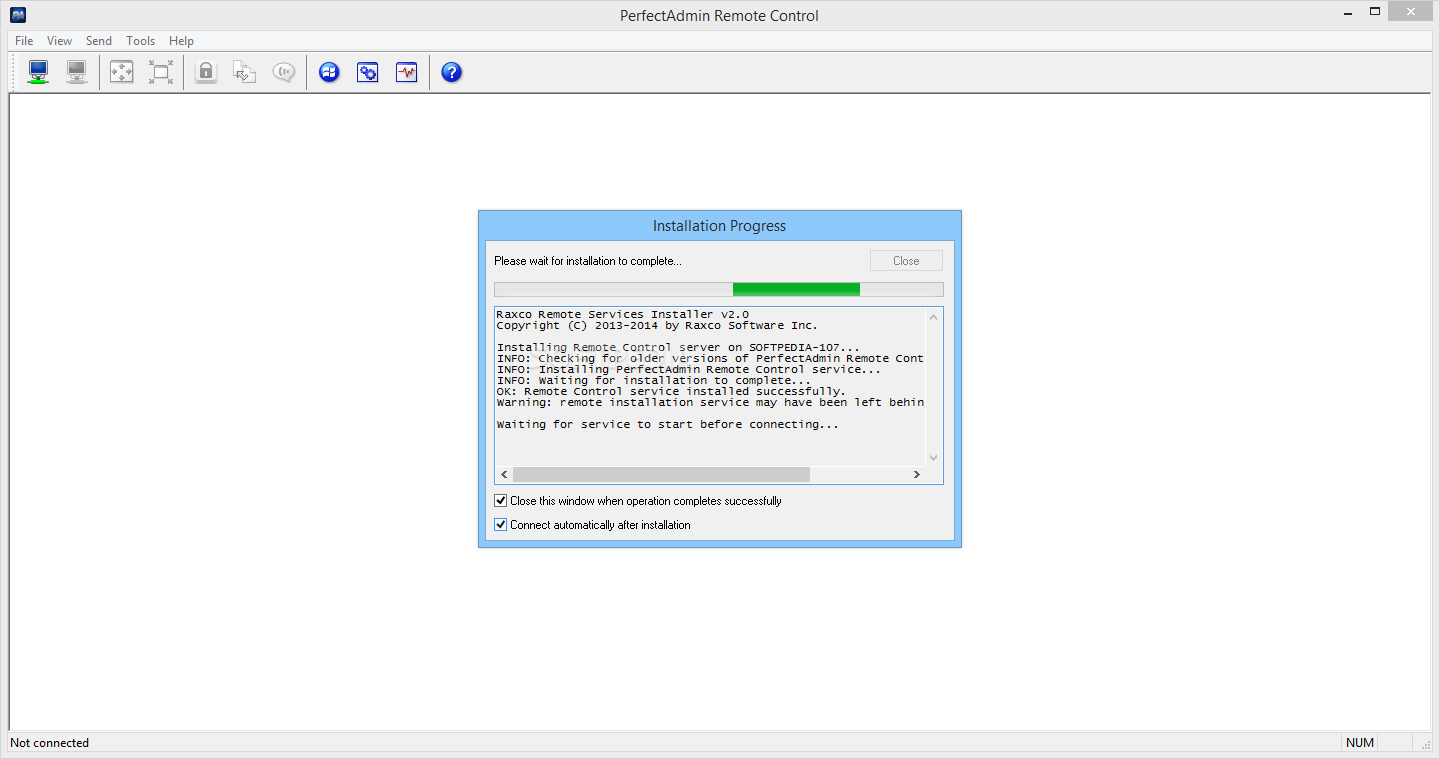This screenshot has width=1440, height=759.
Task: Open the File menu
Action: (24, 41)
